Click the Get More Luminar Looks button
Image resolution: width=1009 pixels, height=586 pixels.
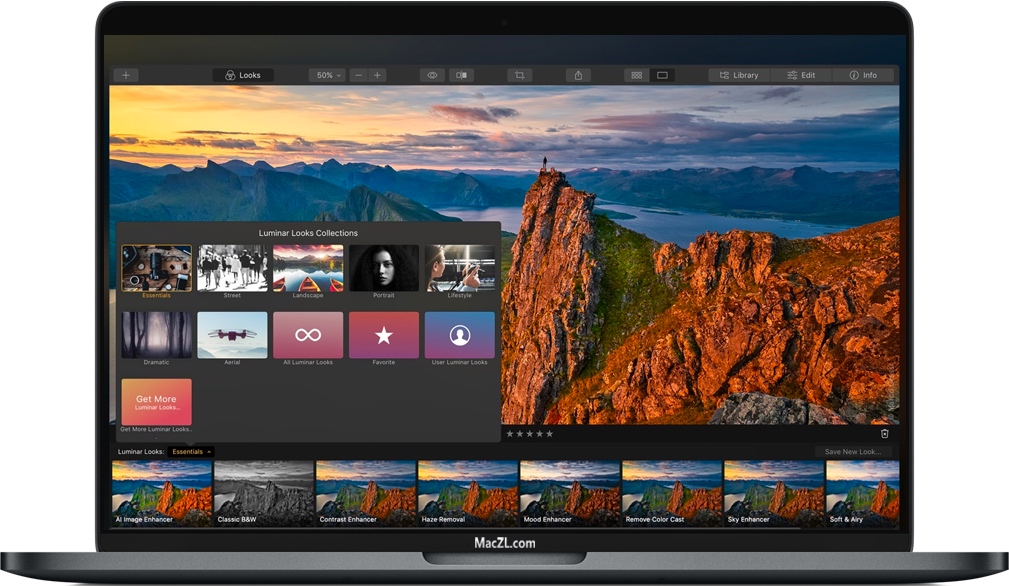pyautogui.click(x=156, y=402)
